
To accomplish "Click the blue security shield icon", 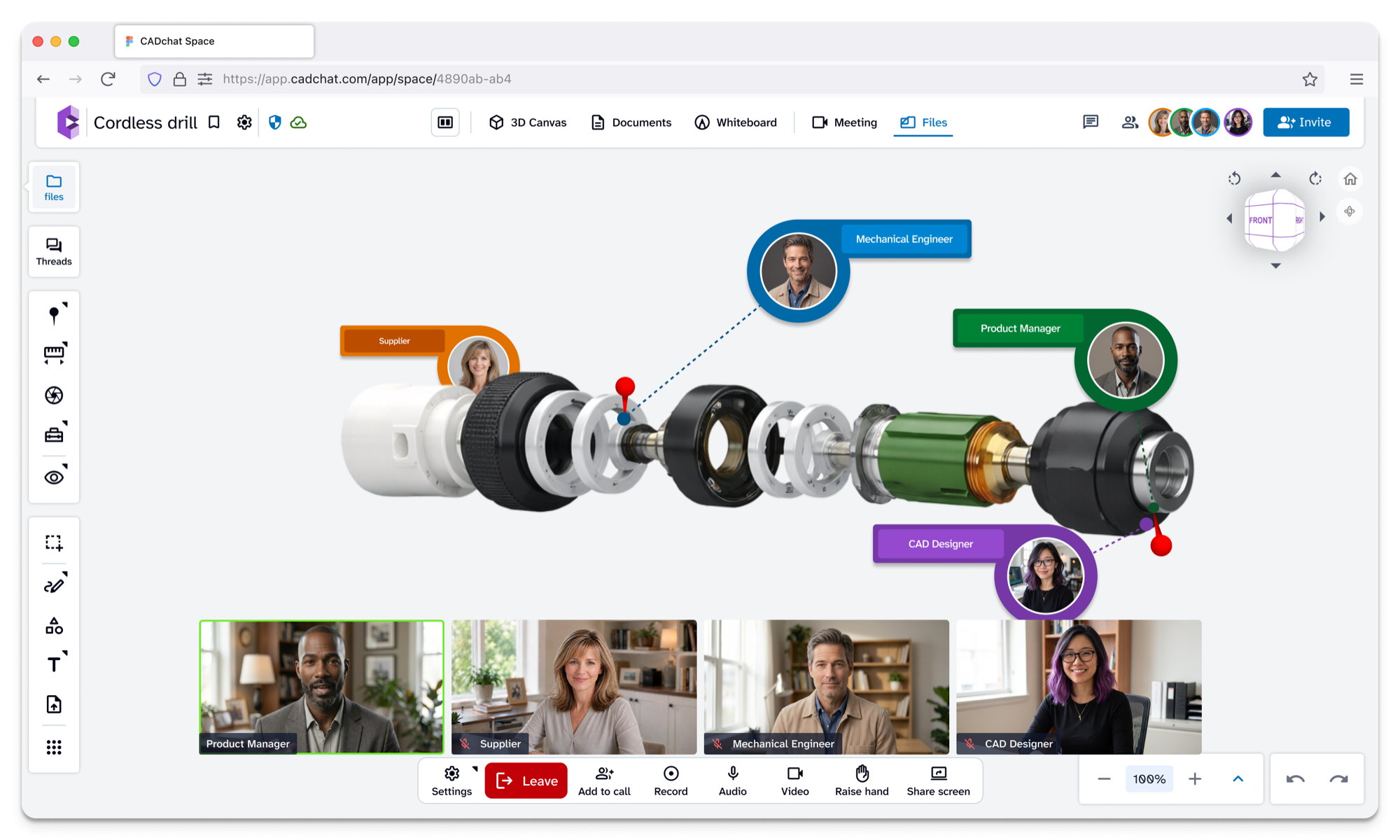I will 275,122.
